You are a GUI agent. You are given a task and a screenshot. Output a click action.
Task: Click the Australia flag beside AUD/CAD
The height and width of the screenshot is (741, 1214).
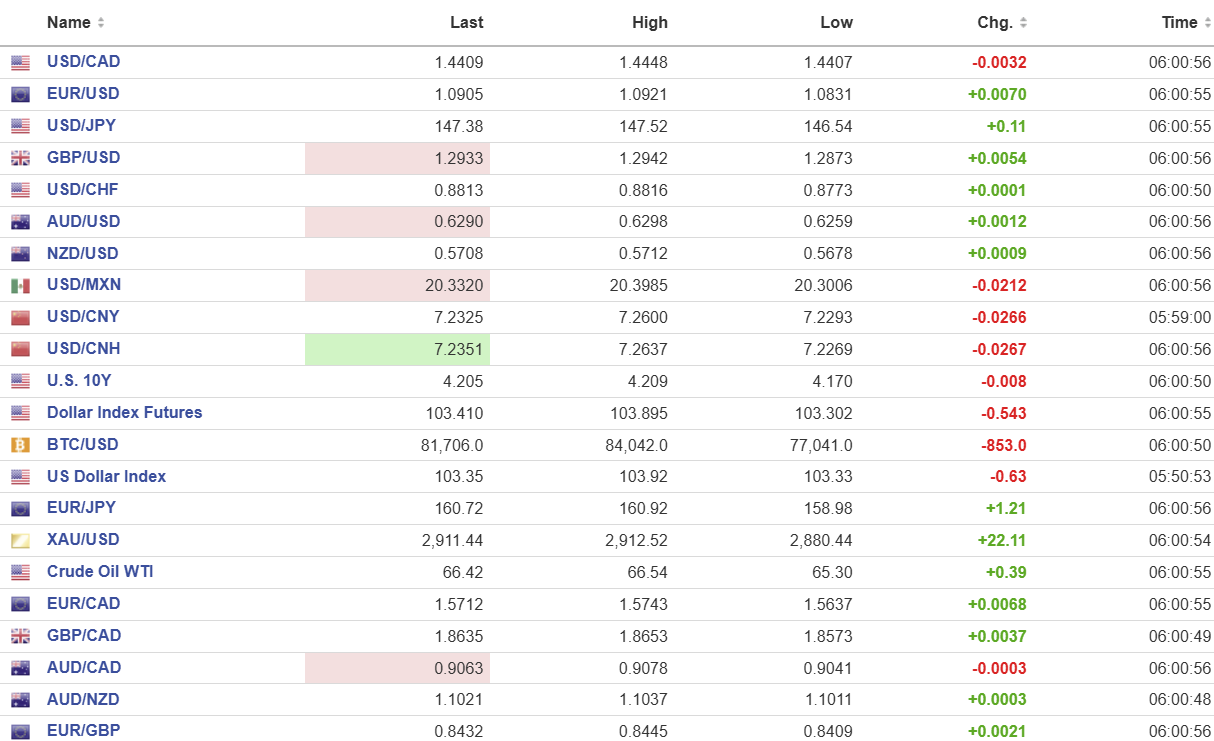pyautogui.click(x=20, y=668)
